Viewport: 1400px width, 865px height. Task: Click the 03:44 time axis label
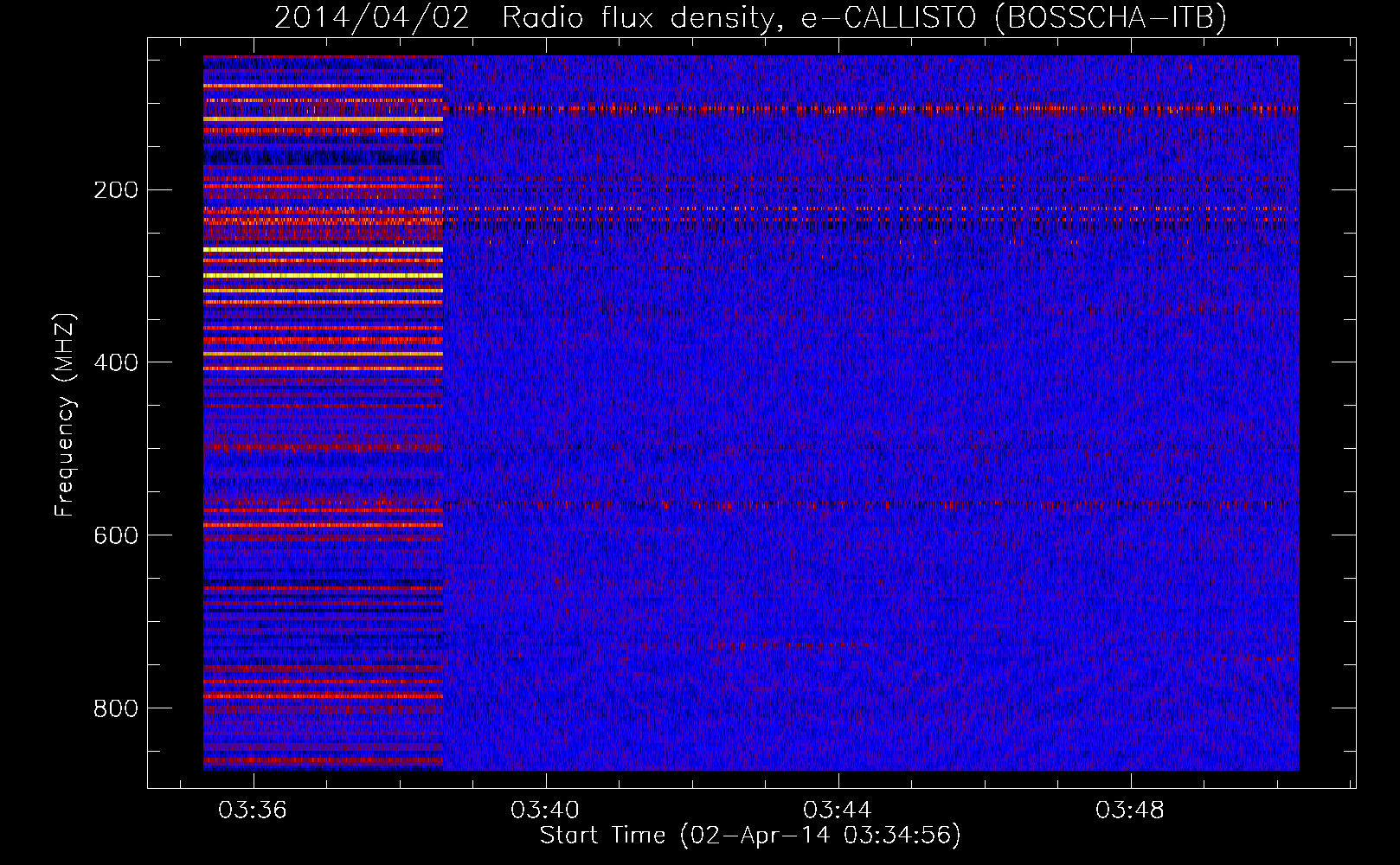pos(838,811)
